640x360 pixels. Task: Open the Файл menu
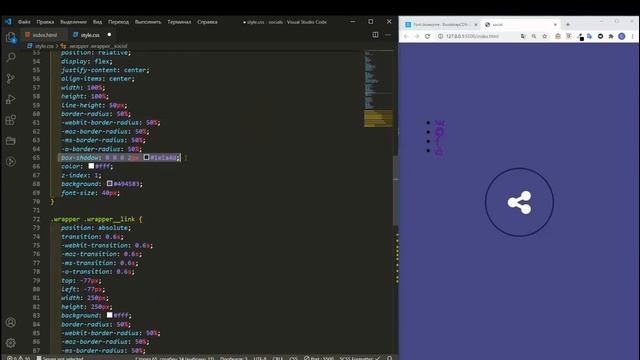point(24,22)
